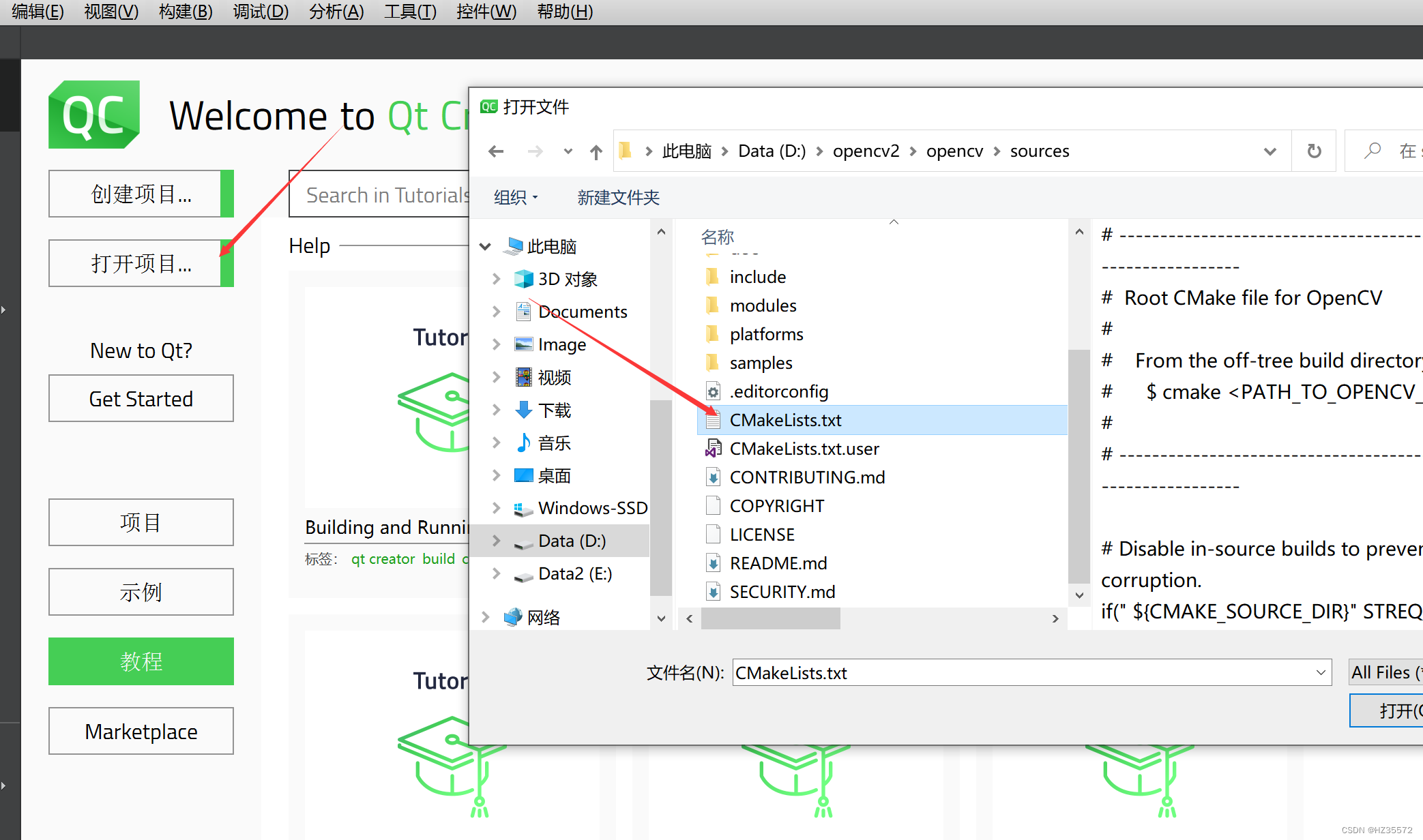Open recent locations dropdown arrow
The height and width of the screenshot is (840, 1423).
tap(568, 151)
